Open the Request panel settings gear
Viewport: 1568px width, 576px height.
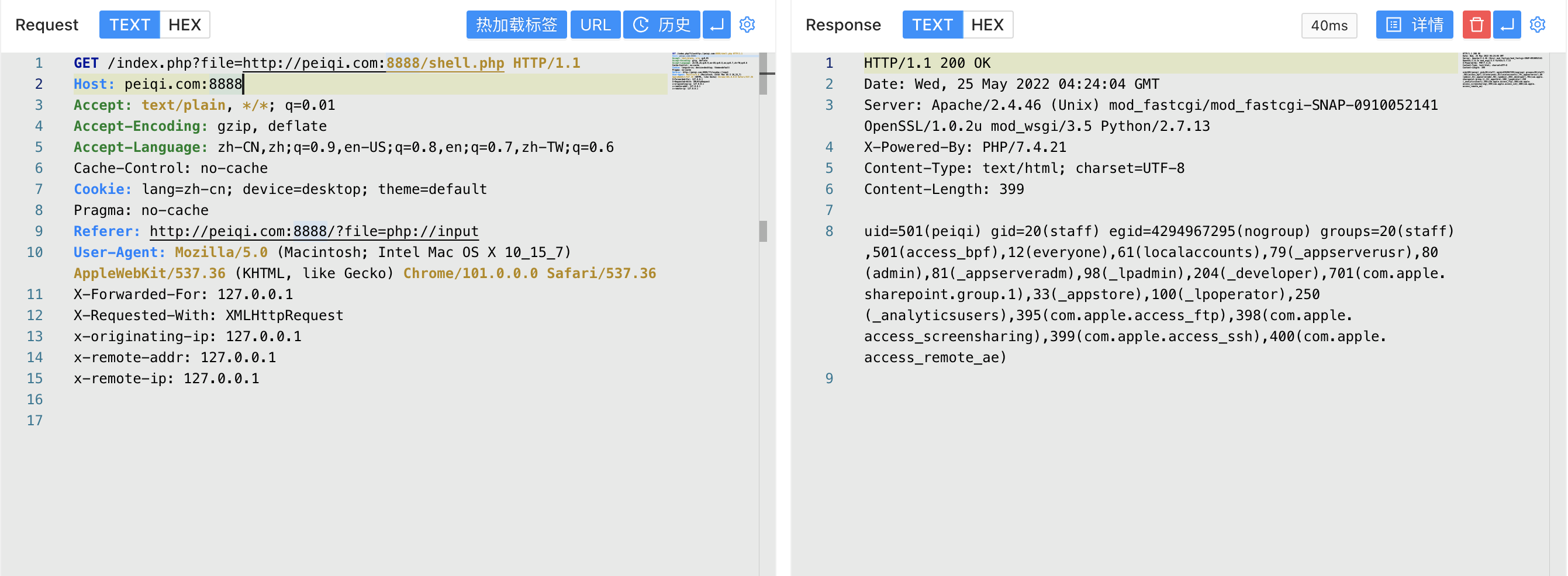[x=747, y=25]
